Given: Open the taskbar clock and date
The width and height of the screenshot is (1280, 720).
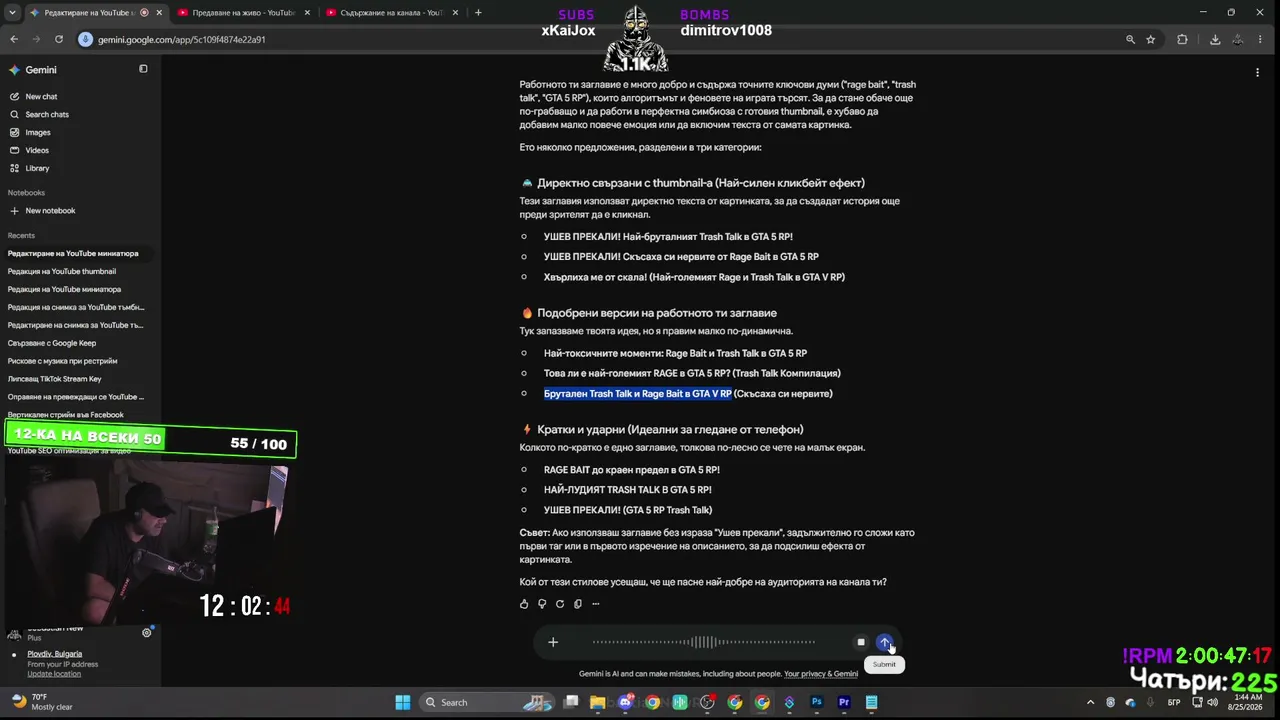Looking at the screenshot, I should 1248,702.
